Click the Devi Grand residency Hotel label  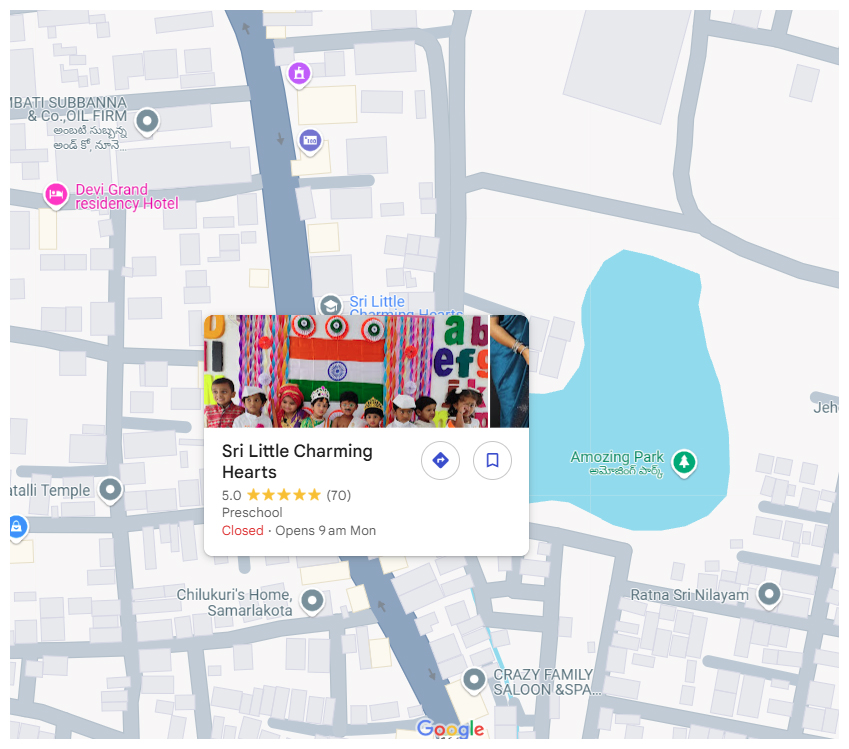pos(127,197)
